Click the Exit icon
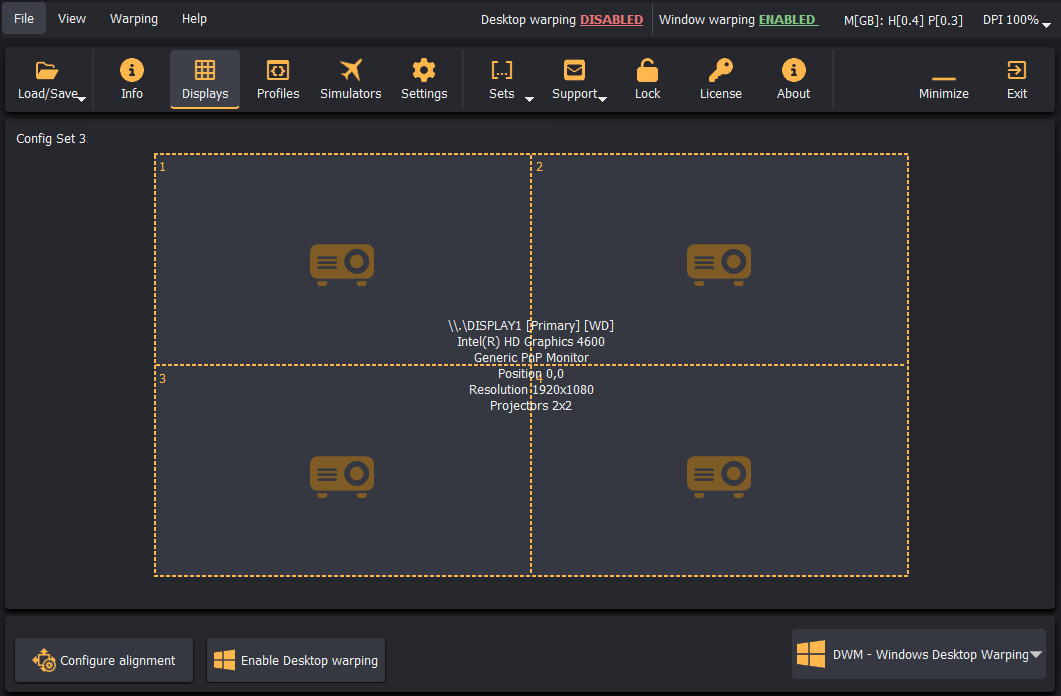This screenshot has height=696, width=1061. point(1016,70)
